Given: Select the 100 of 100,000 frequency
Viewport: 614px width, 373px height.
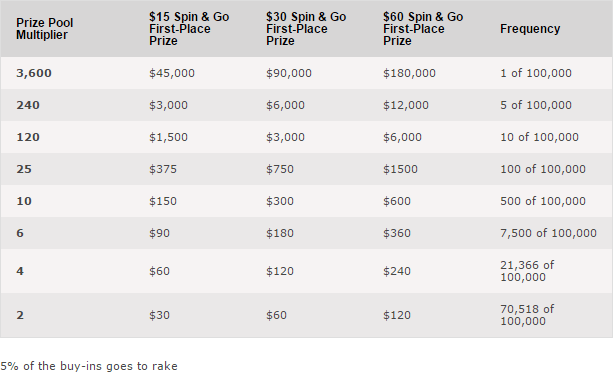Looking at the screenshot, I should [543, 169].
